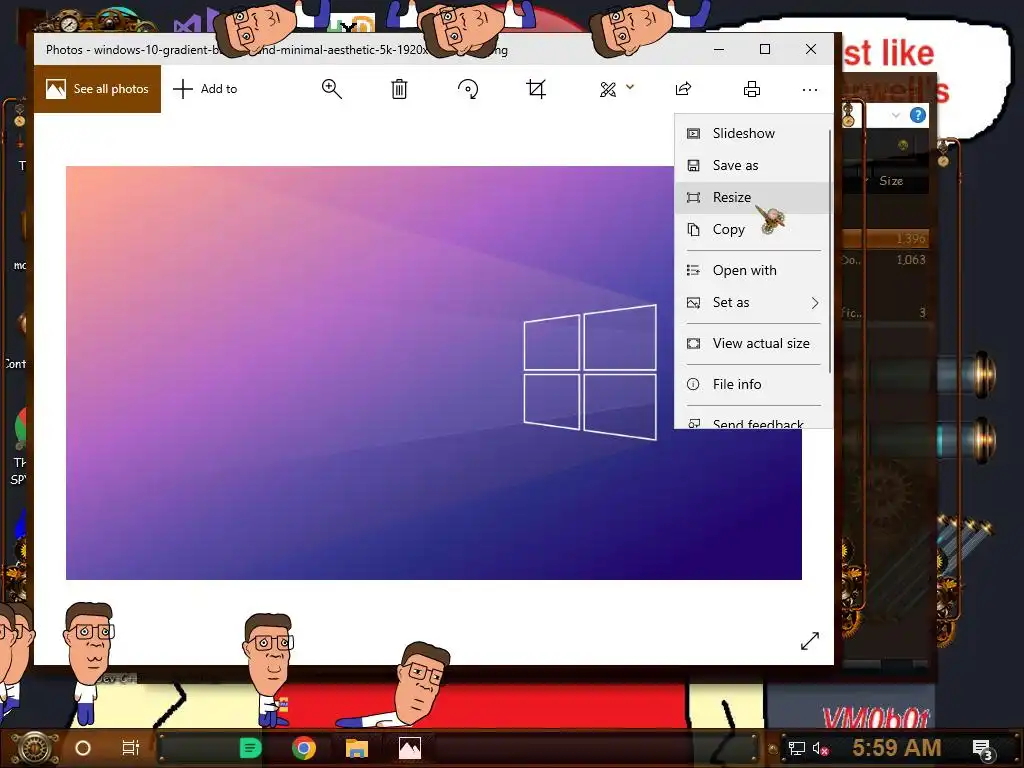Click the muted volume tray icon
1024x768 pixels.
pos(820,748)
